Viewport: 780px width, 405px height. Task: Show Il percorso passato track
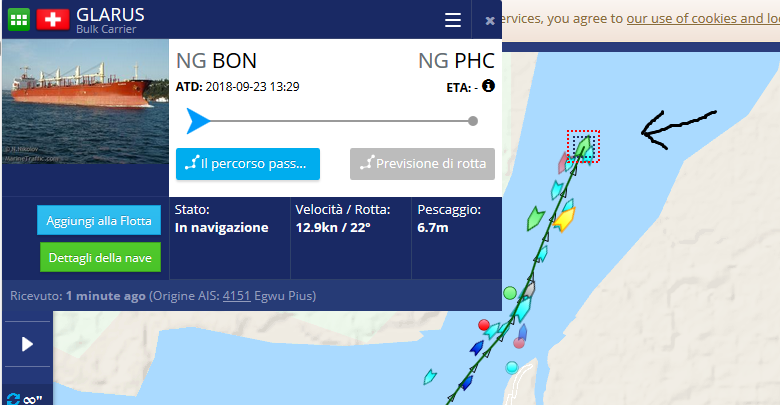248,164
